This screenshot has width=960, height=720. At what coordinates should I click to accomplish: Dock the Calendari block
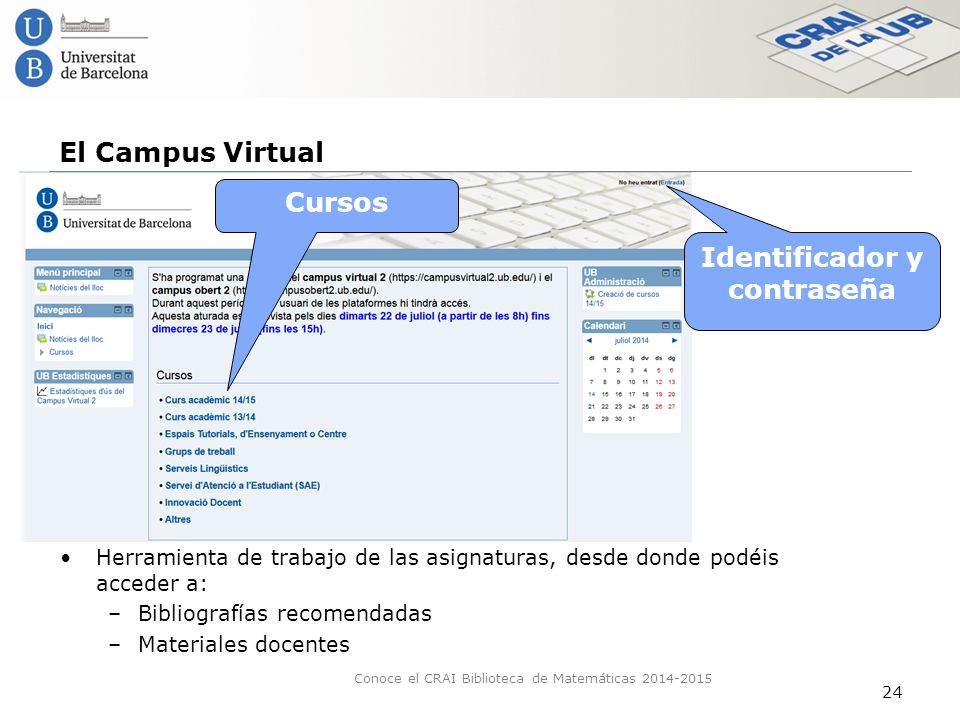click(676, 326)
